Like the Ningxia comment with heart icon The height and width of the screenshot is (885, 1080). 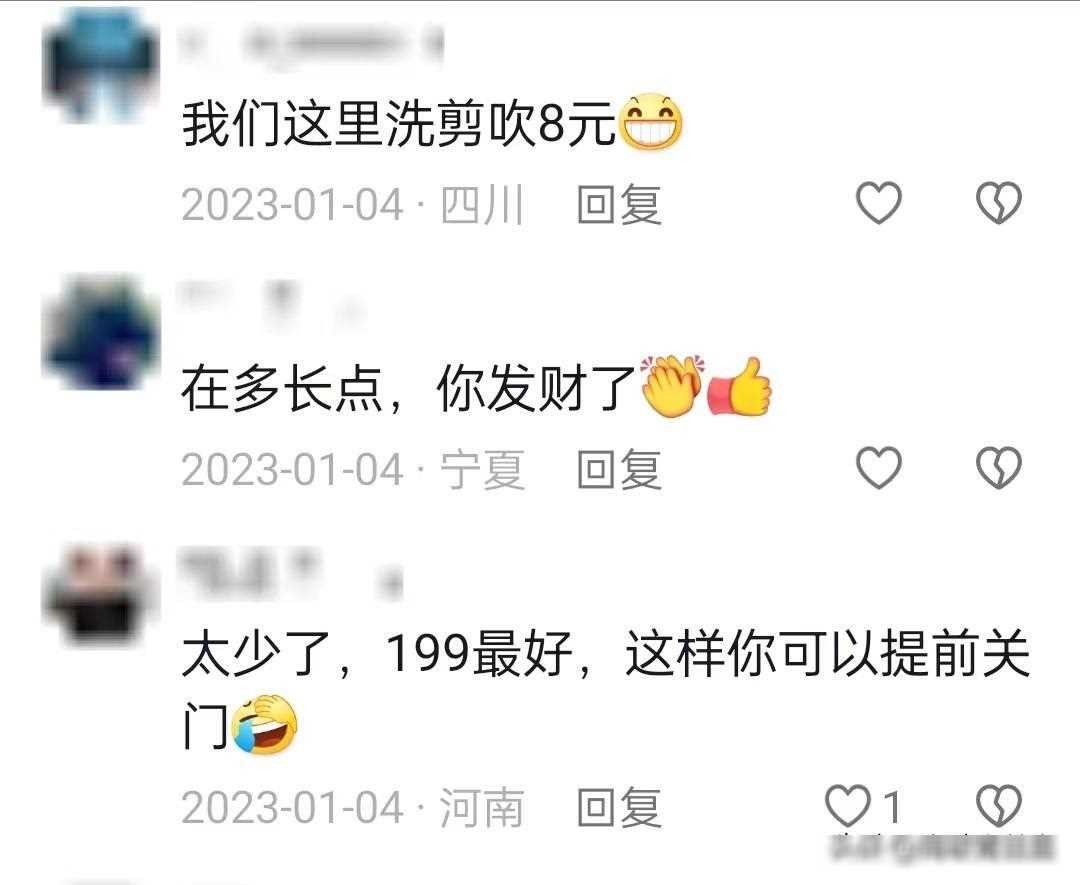[878, 468]
